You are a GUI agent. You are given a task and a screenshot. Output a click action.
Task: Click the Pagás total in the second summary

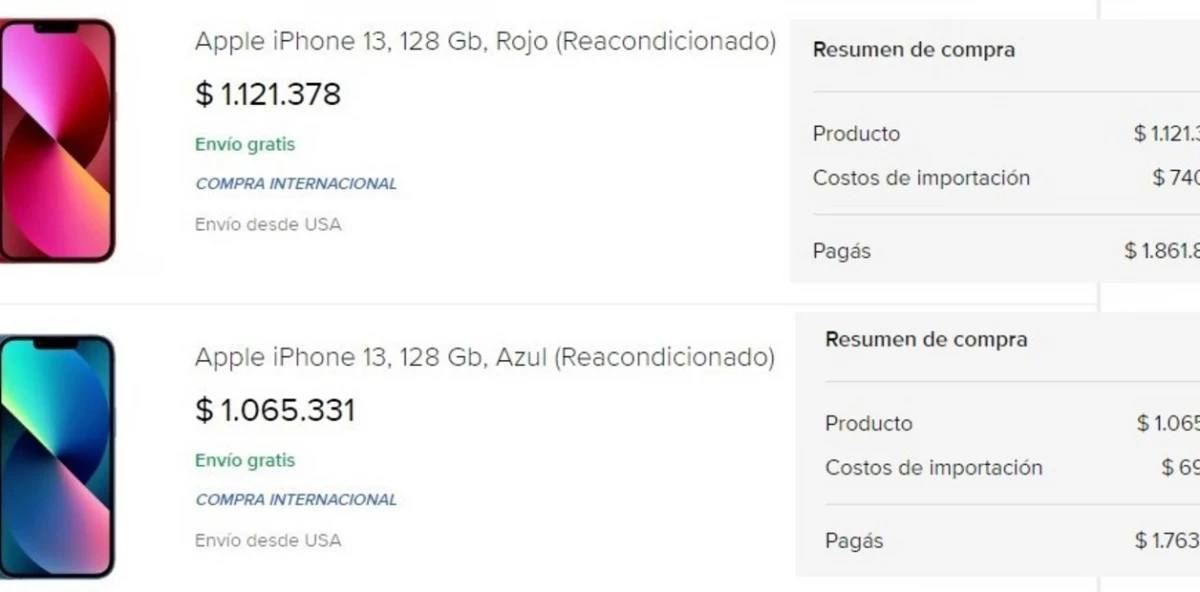[853, 540]
